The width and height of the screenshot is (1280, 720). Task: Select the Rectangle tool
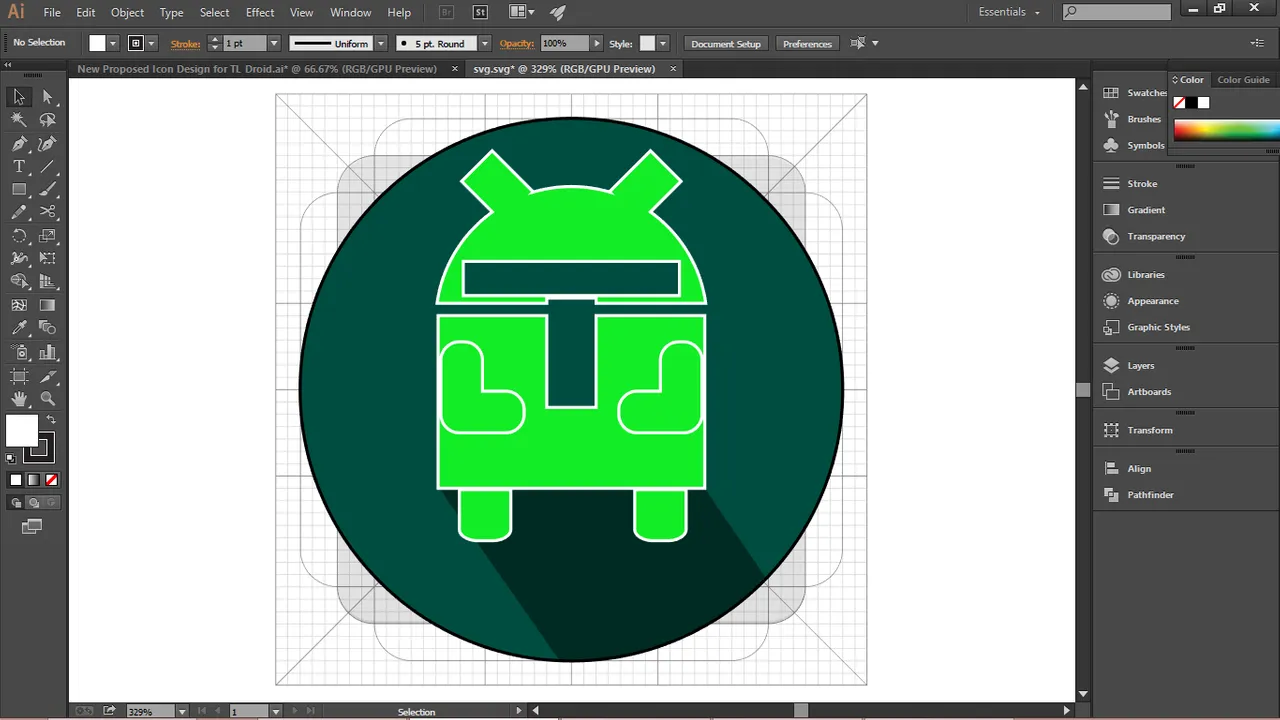(x=19, y=189)
